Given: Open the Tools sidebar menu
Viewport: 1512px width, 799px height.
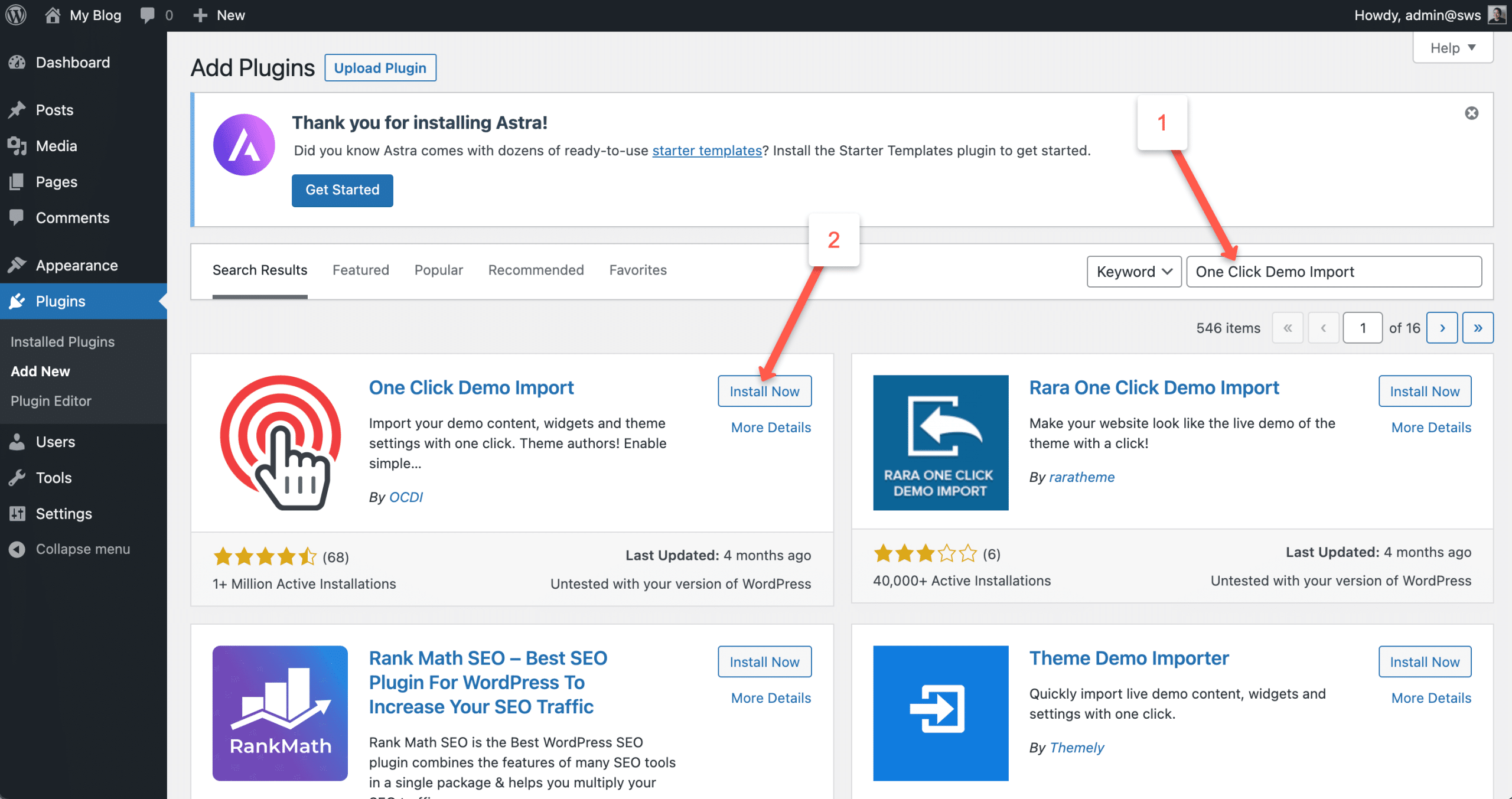Looking at the screenshot, I should (x=53, y=478).
